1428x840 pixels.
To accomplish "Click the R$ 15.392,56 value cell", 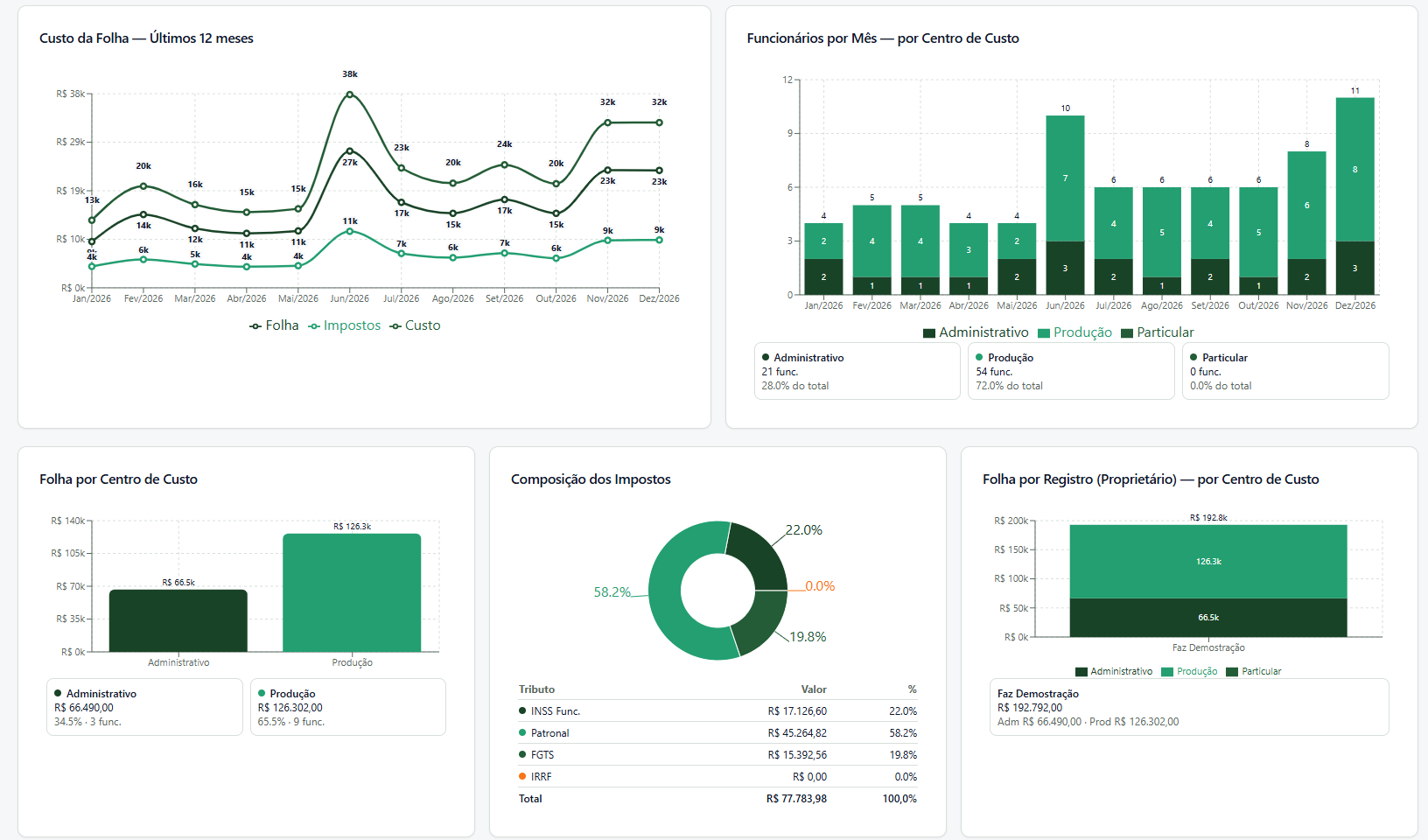I will pyautogui.click(x=797, y=755).
